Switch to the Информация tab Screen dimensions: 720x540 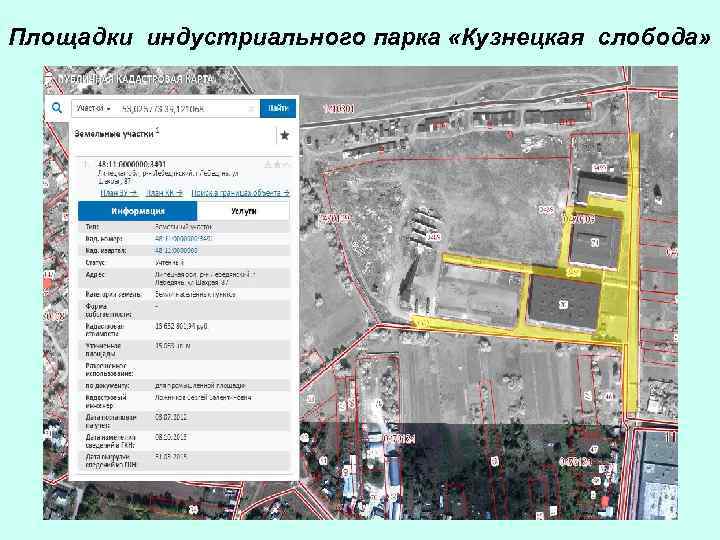point(138,211)
